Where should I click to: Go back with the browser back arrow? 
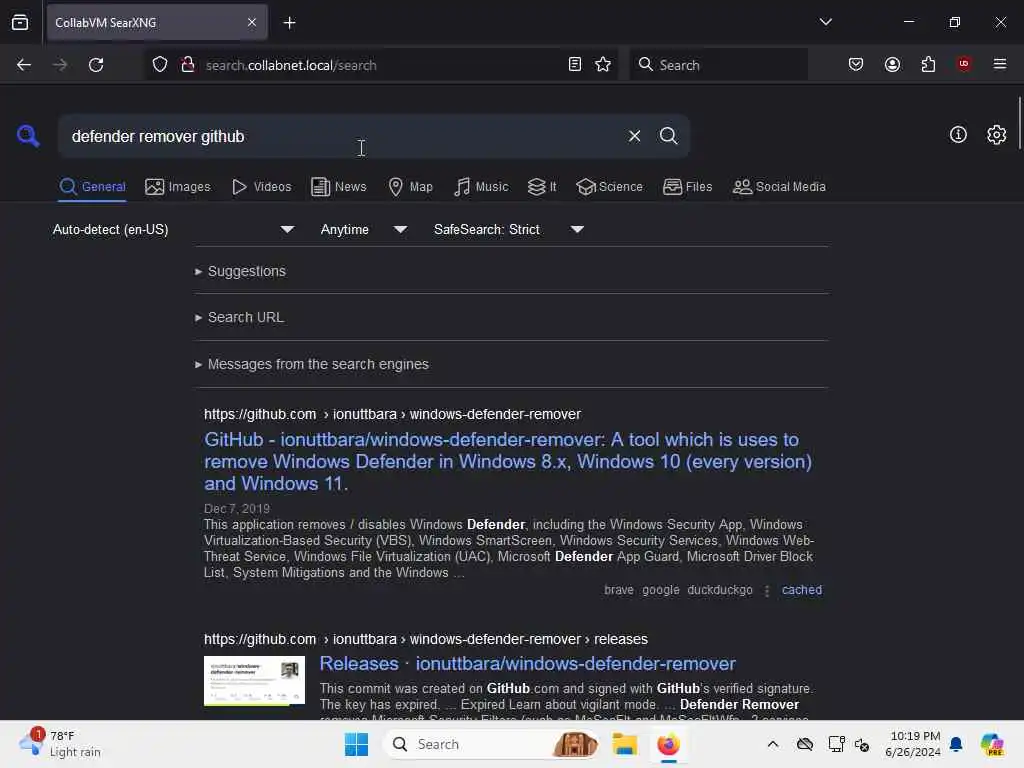pyautogui.click(x=24, y=65)
